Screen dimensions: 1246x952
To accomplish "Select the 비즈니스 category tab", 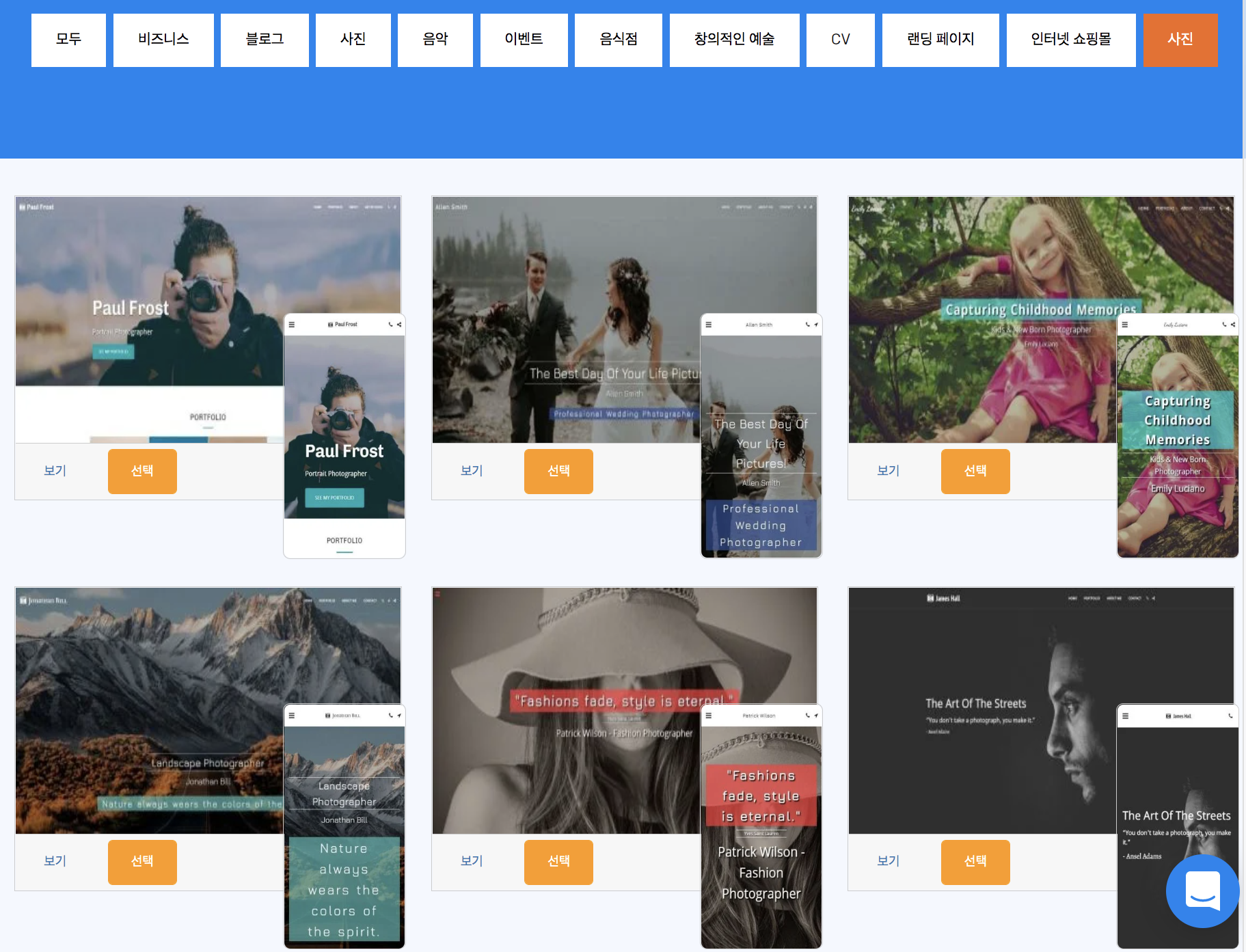I will (x=163, y=40).
